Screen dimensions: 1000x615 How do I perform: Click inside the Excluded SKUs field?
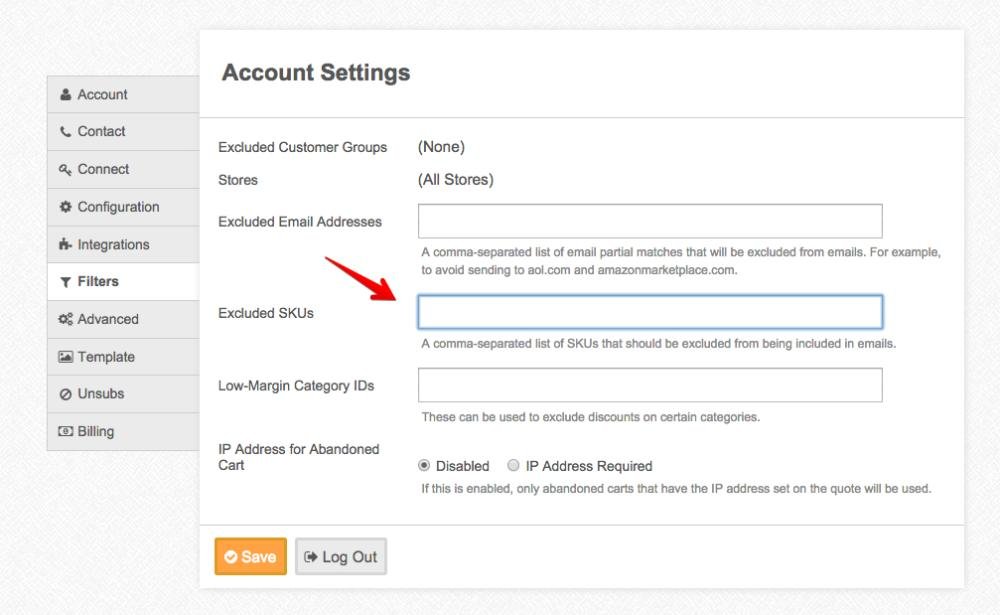(x=649, y=312)
